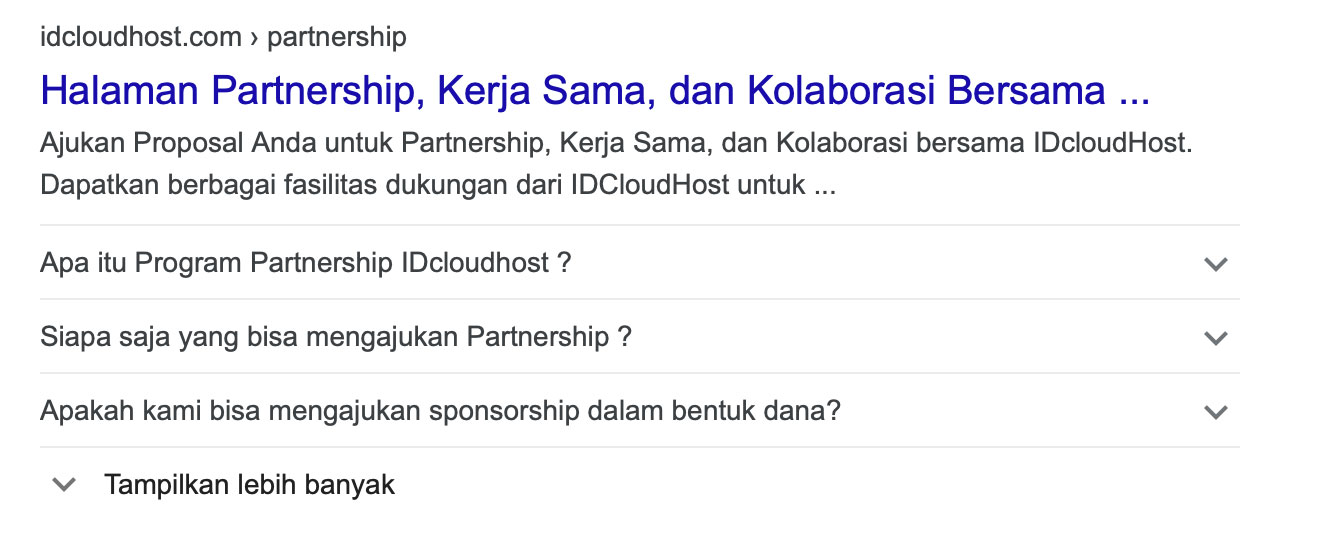
Task: Open the Halaman Partnership result title link
Action: tap(594, 91)
